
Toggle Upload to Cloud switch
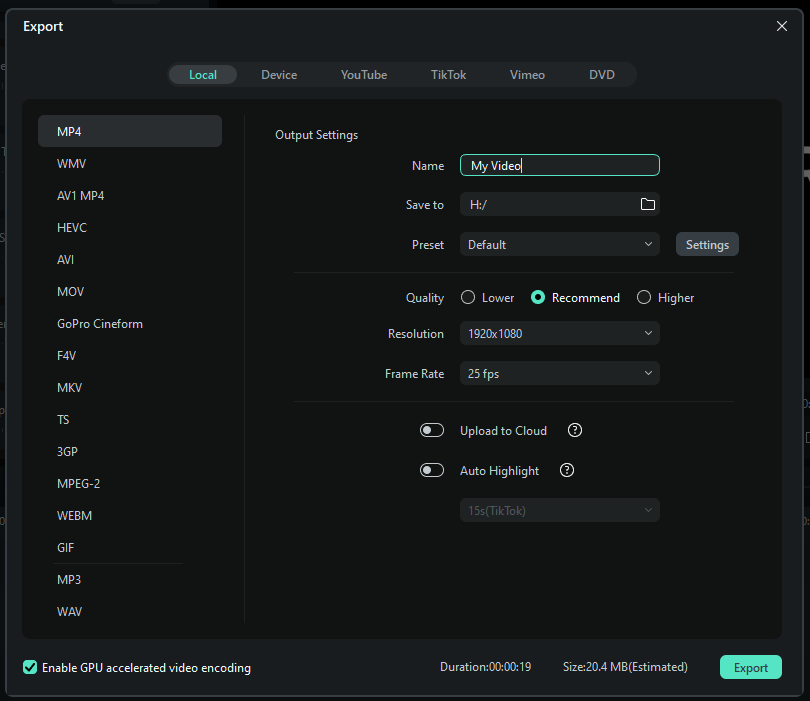(x=431, y=430)
